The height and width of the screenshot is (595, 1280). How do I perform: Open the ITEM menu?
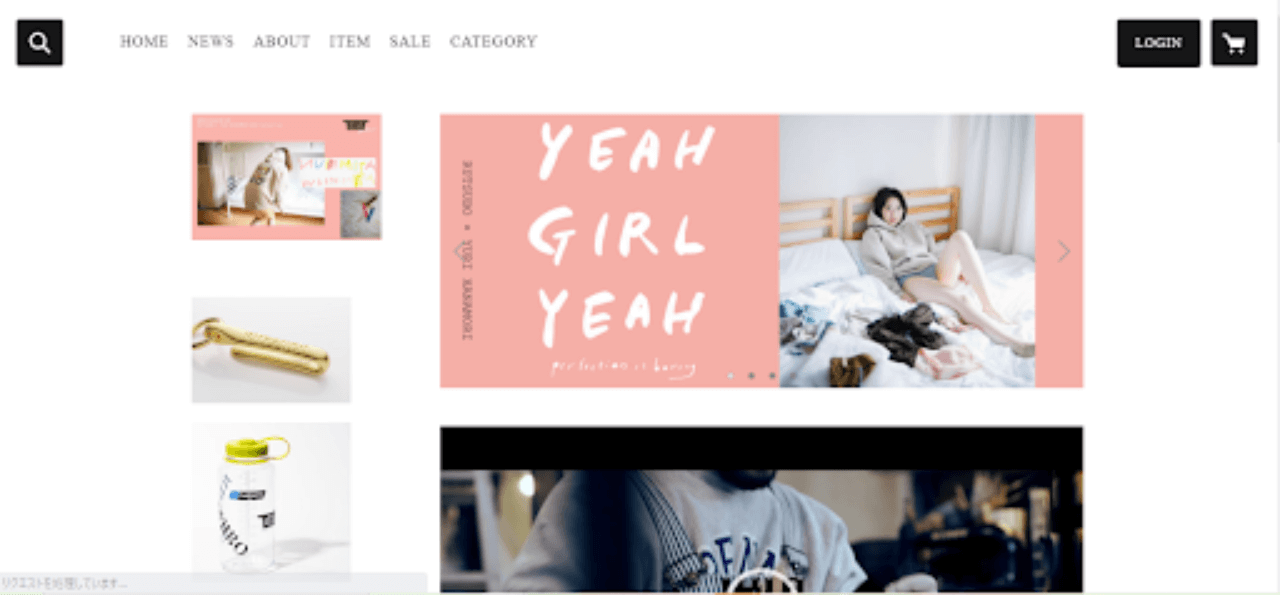pos(350,42)
